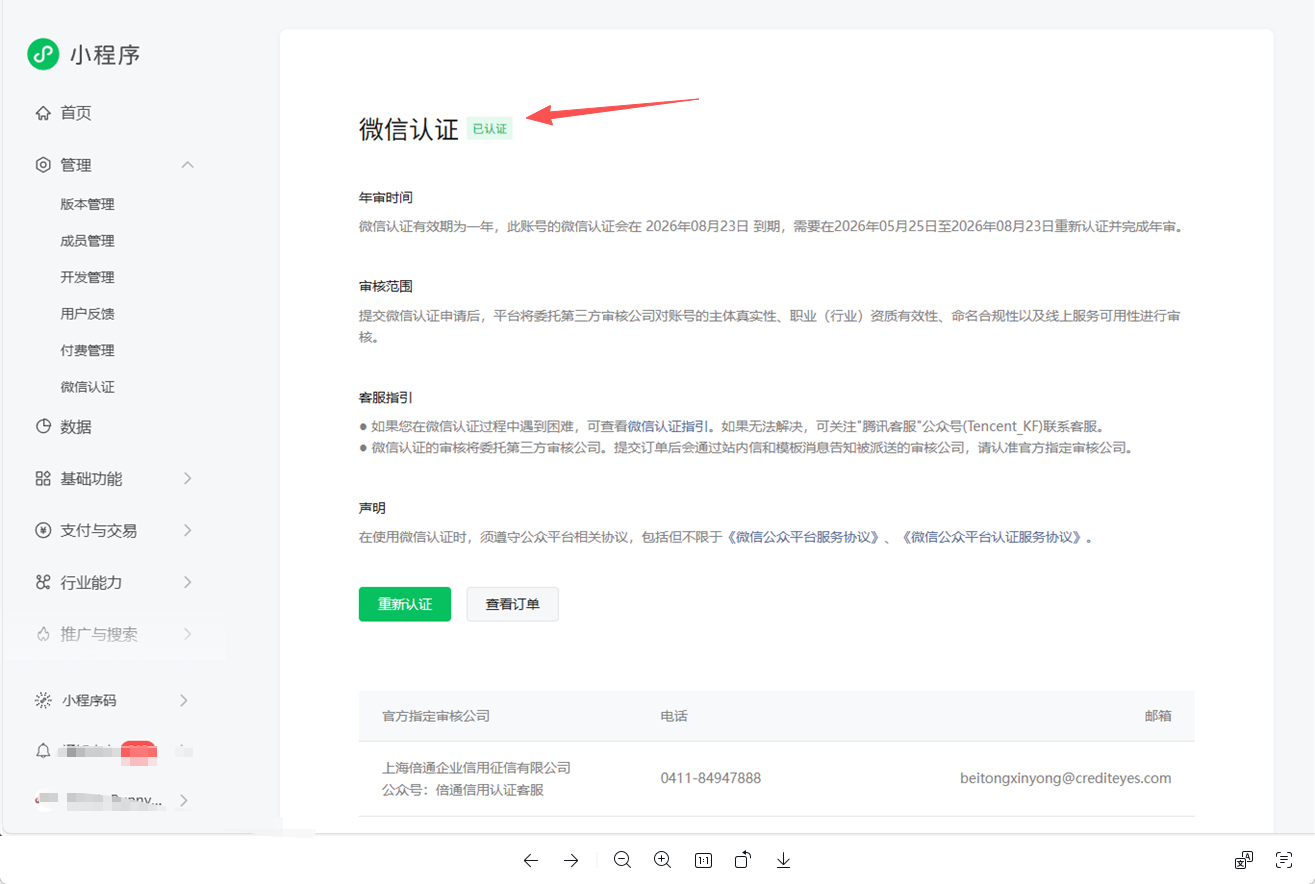Open 微信认证 in the sidebar
This screenshot has width=1315, height=884.
click(x=87, y=387)
